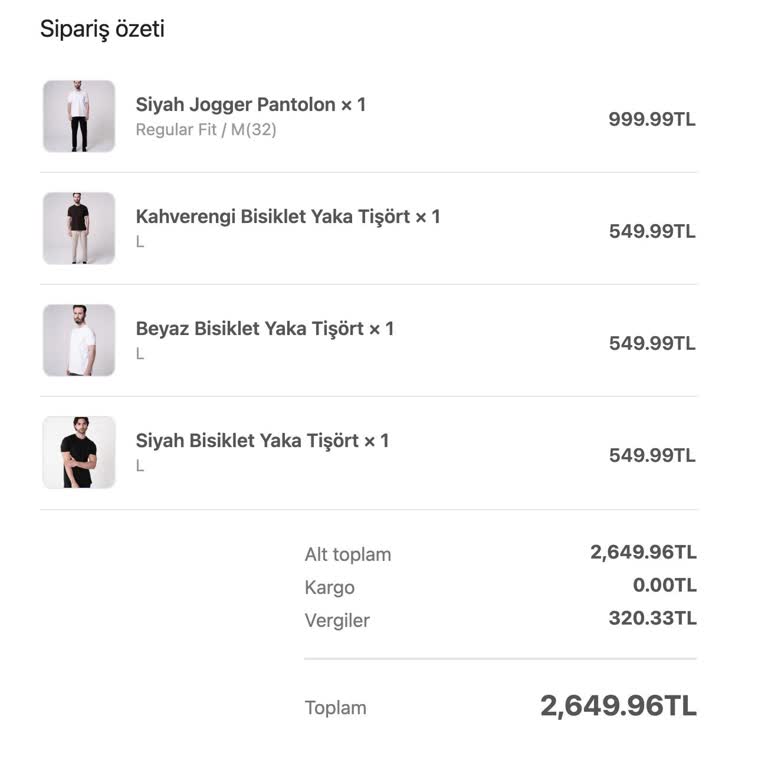Select the Siyah Bisiklet Yaka Tişört name
Screen dimensions: 768x768
262,440
